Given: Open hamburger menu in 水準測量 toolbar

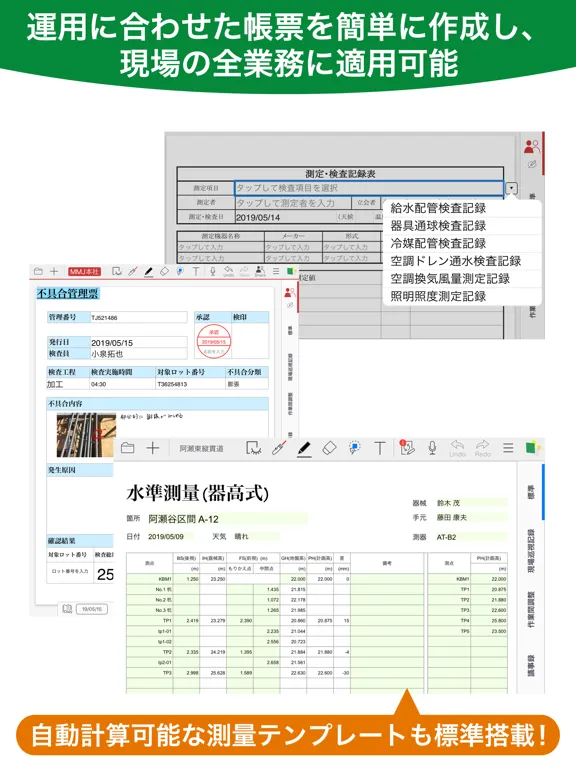Looking at the screenshot, I should pyautogui.click(x=508, y=448).
